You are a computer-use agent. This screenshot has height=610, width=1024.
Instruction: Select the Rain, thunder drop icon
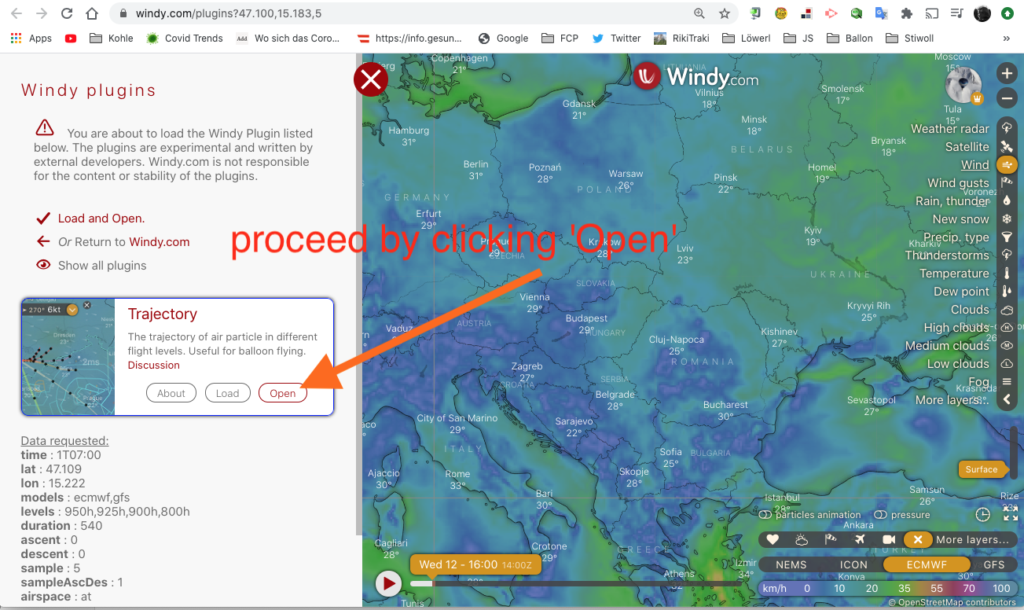(1007, 201)
